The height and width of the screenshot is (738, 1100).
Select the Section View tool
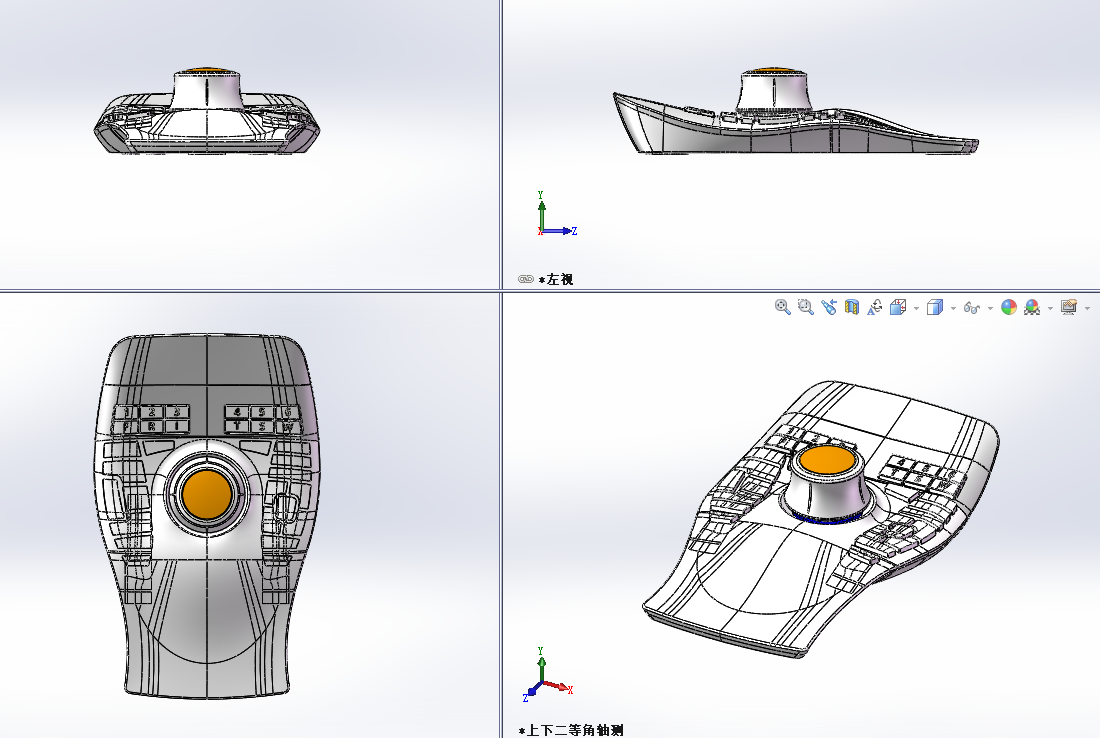[x=851, y=307]
